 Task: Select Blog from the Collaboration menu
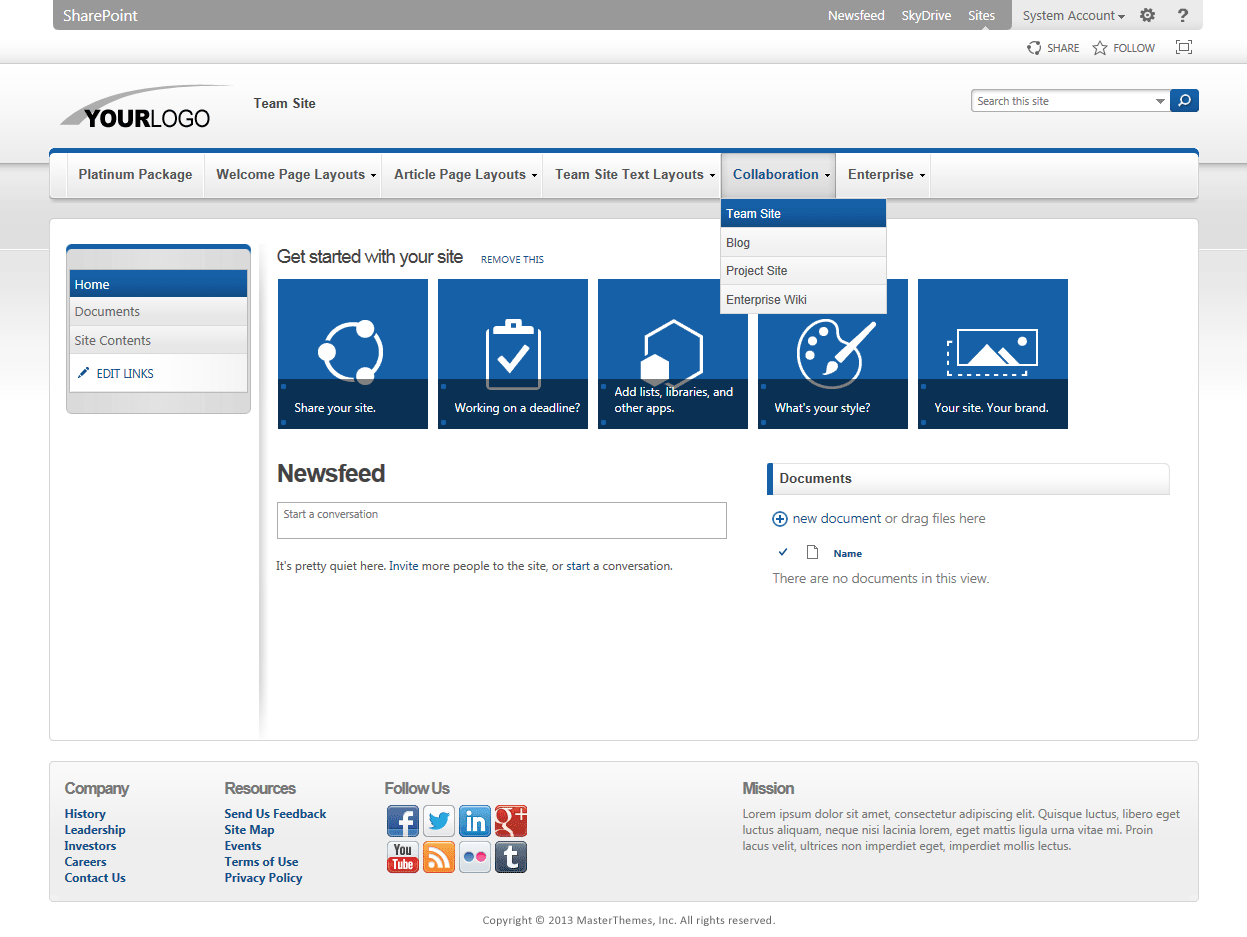(738, 242)
